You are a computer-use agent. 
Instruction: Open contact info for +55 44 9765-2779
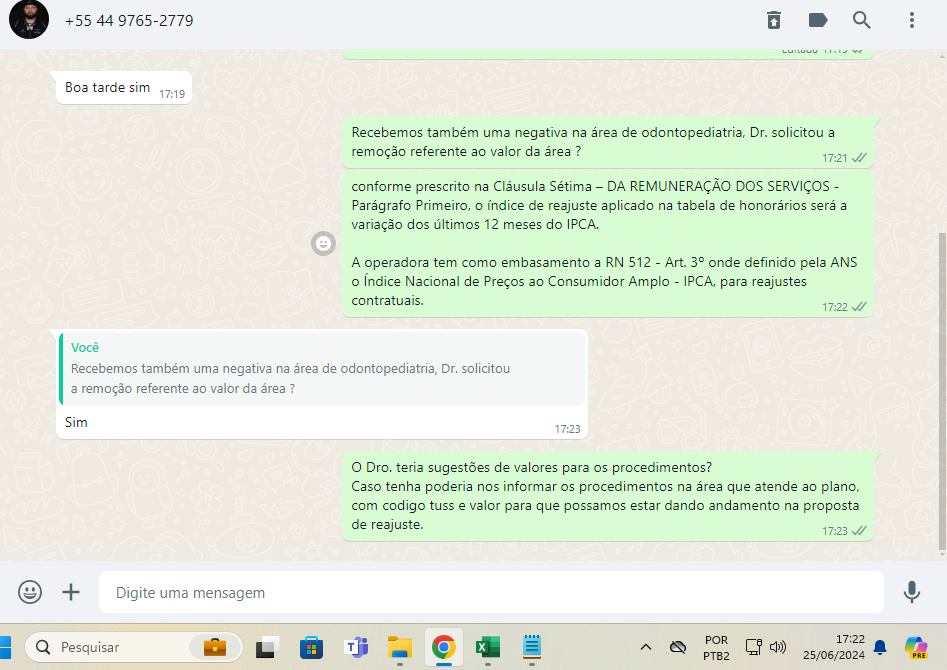tap(129, 21)
